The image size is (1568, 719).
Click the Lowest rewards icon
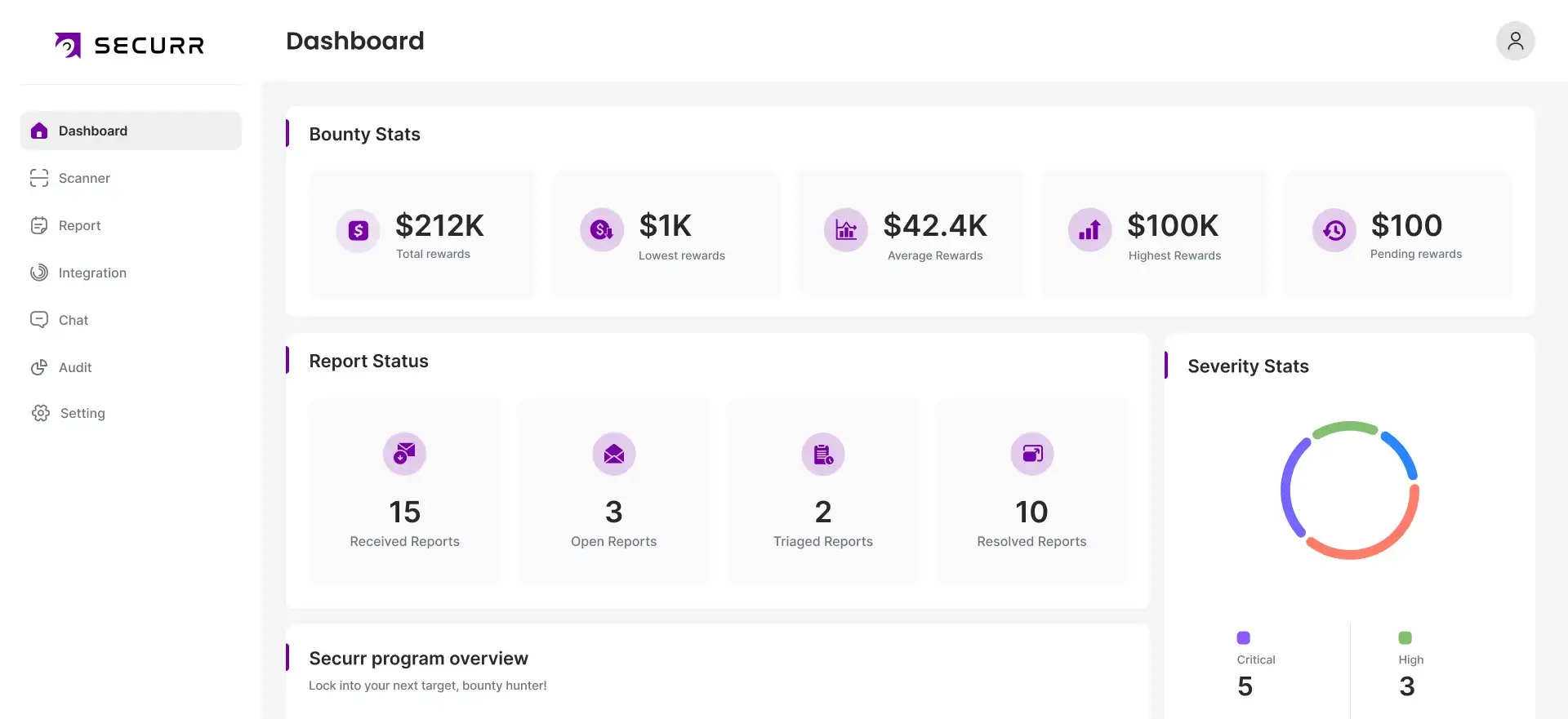602,230
